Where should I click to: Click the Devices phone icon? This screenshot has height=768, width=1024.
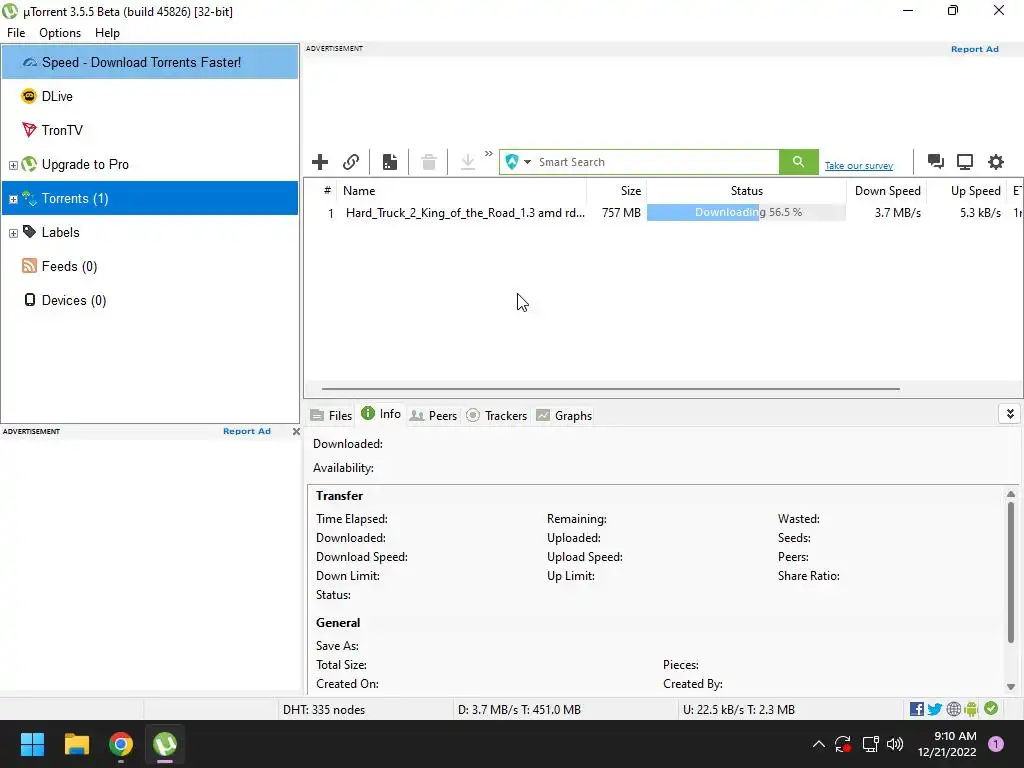point(29,300)
